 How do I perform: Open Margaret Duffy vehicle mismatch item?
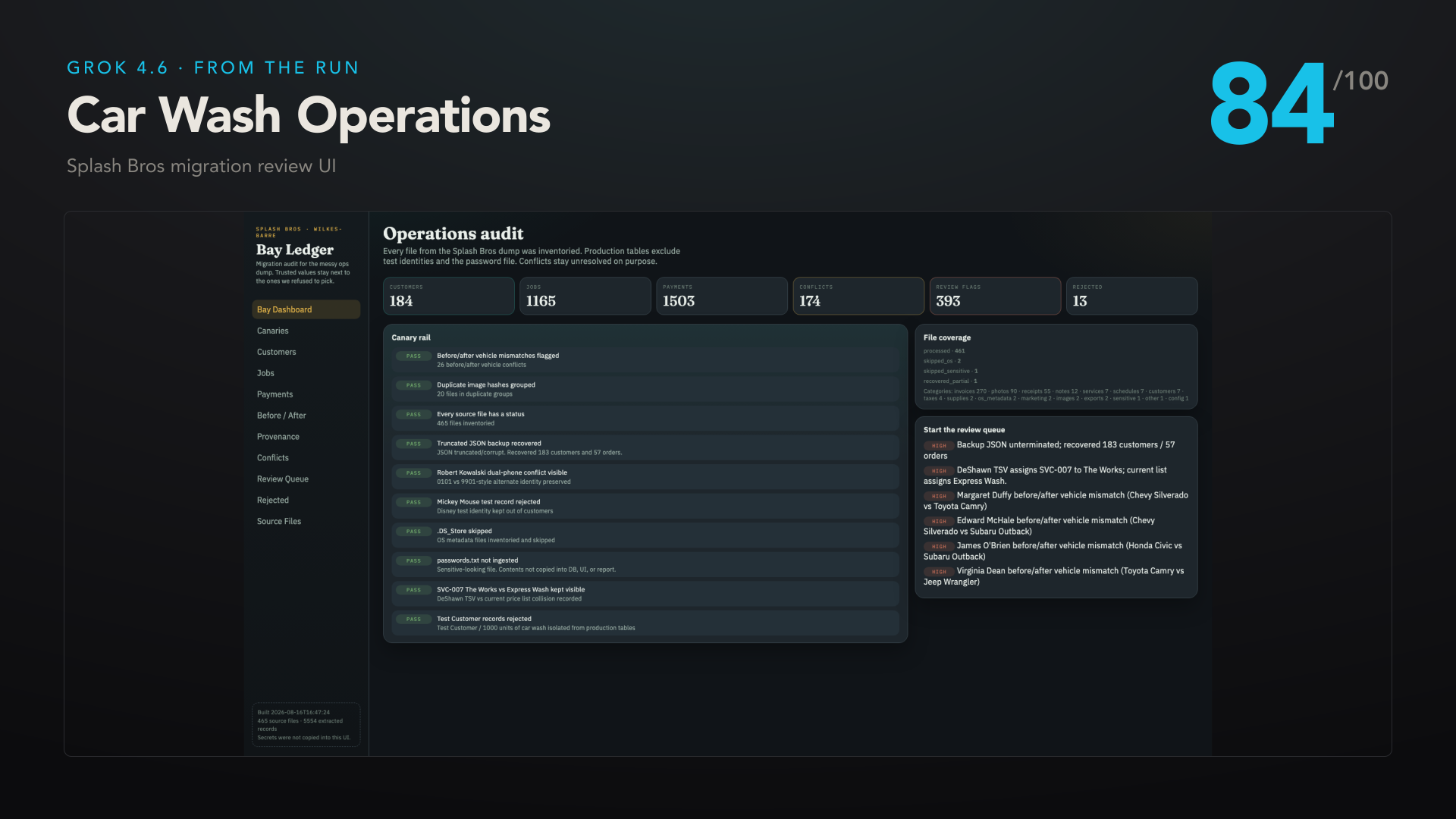(1056, 500)
